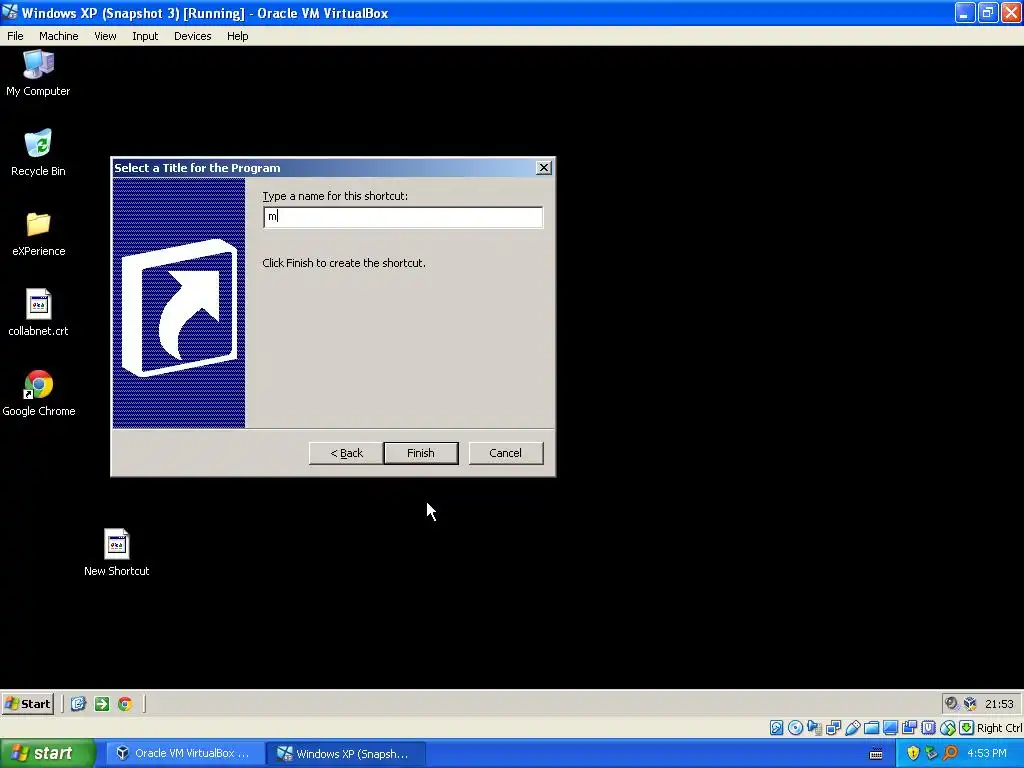This screenshot has height=768, width=1024.
Task: Click the orange magnifier tray icon
Action: point(950,753)
